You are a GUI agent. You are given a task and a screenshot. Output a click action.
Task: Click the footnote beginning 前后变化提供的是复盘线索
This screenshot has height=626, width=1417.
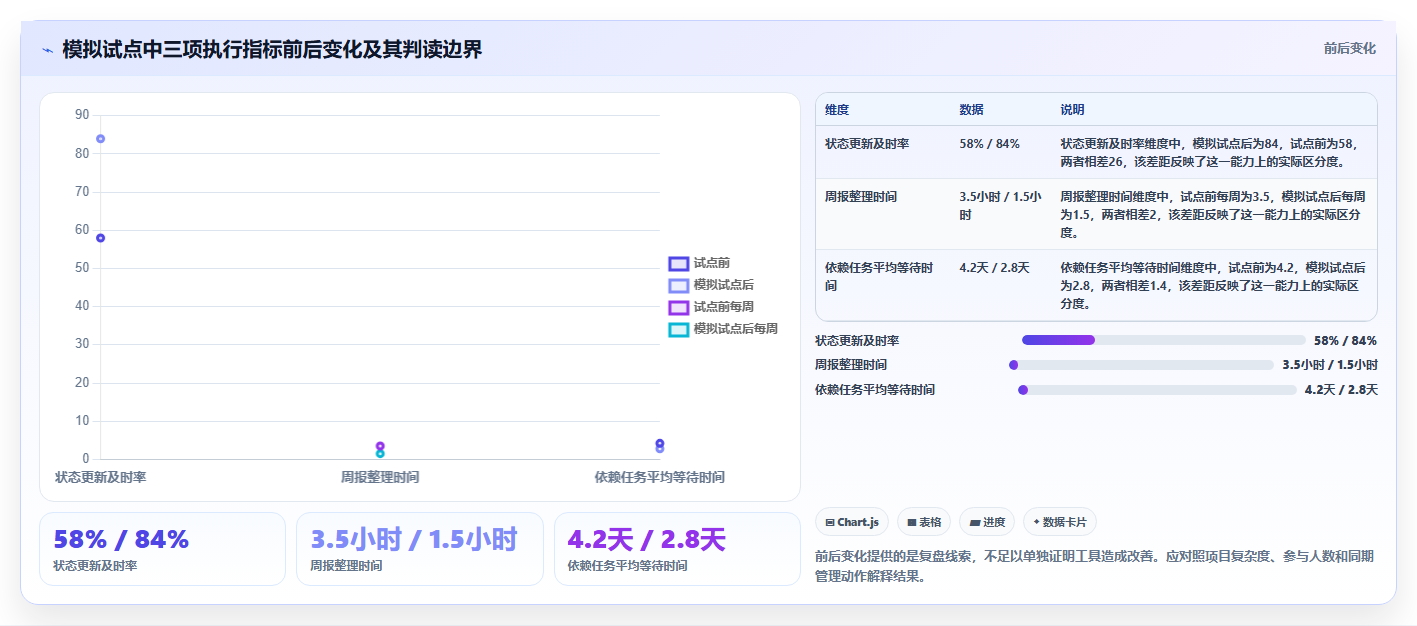click(x=1095, y=566)
